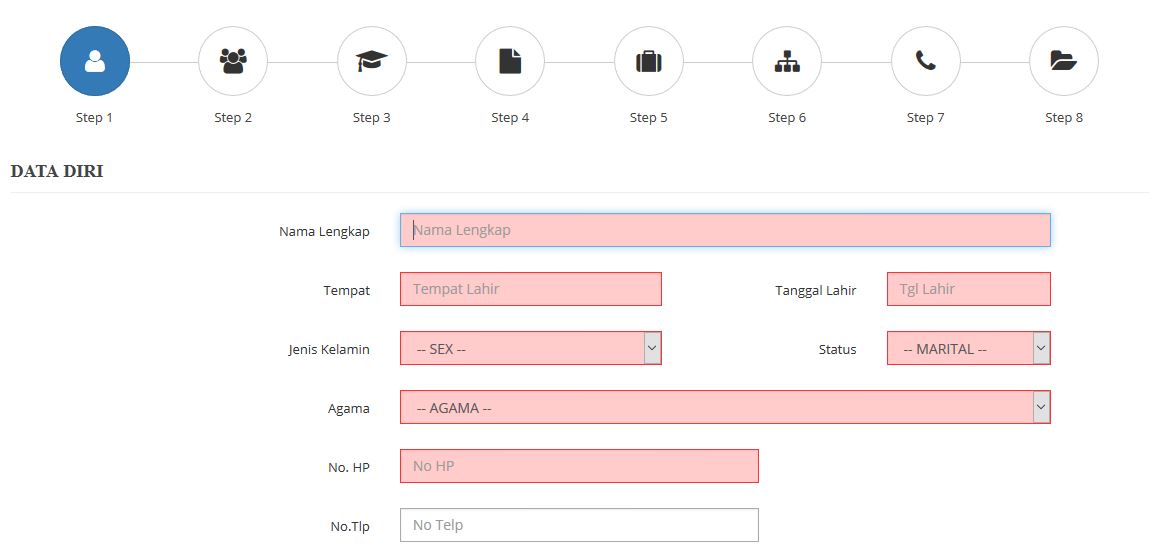The width and height of the screenshot is (1158, 559).
Task: Expand the Jenis Kelamin SEX dropdown
Action: 530,349
